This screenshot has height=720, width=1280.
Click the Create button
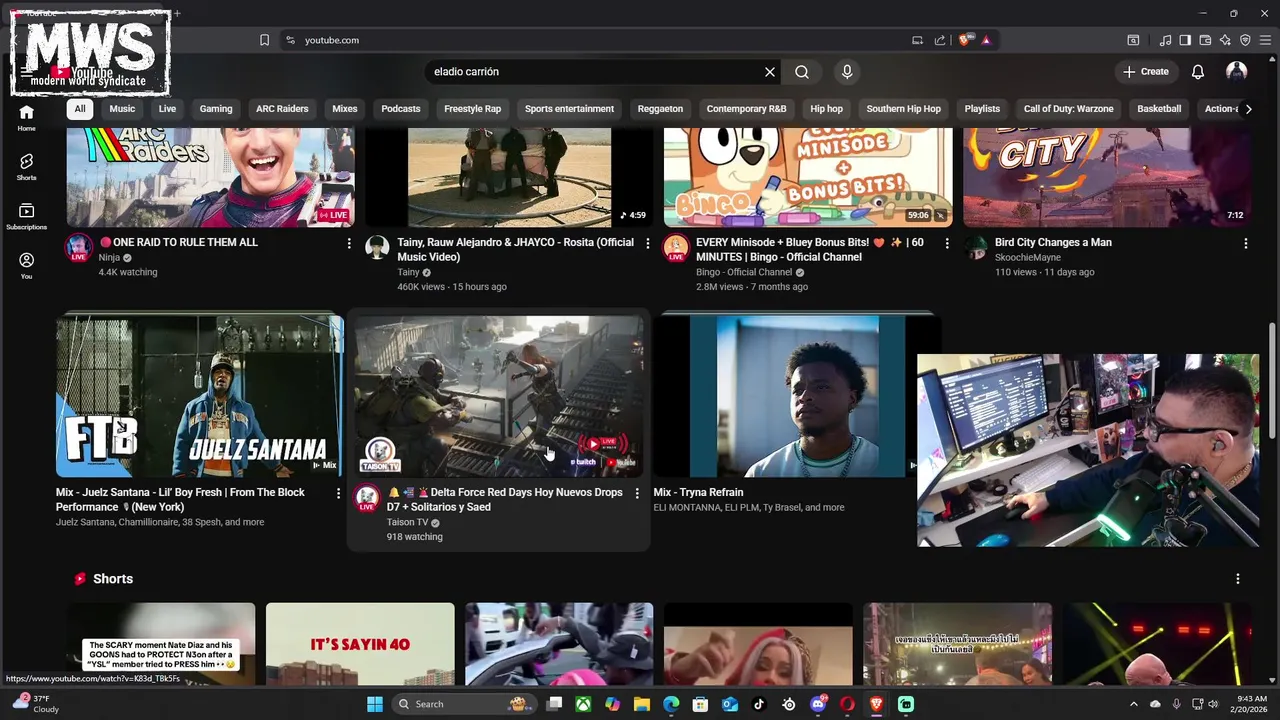tap(1145, 72)
